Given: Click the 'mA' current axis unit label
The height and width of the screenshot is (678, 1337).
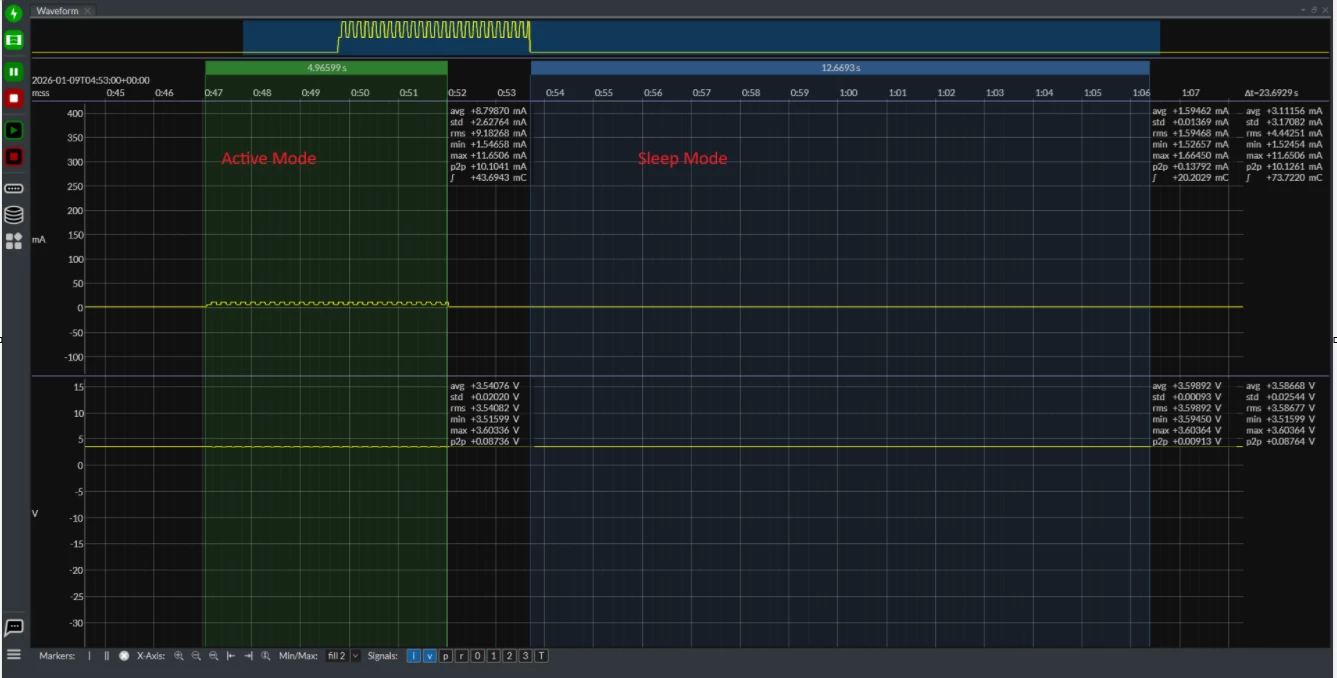Looking at the screenshot, I should [x=39, y=240].
